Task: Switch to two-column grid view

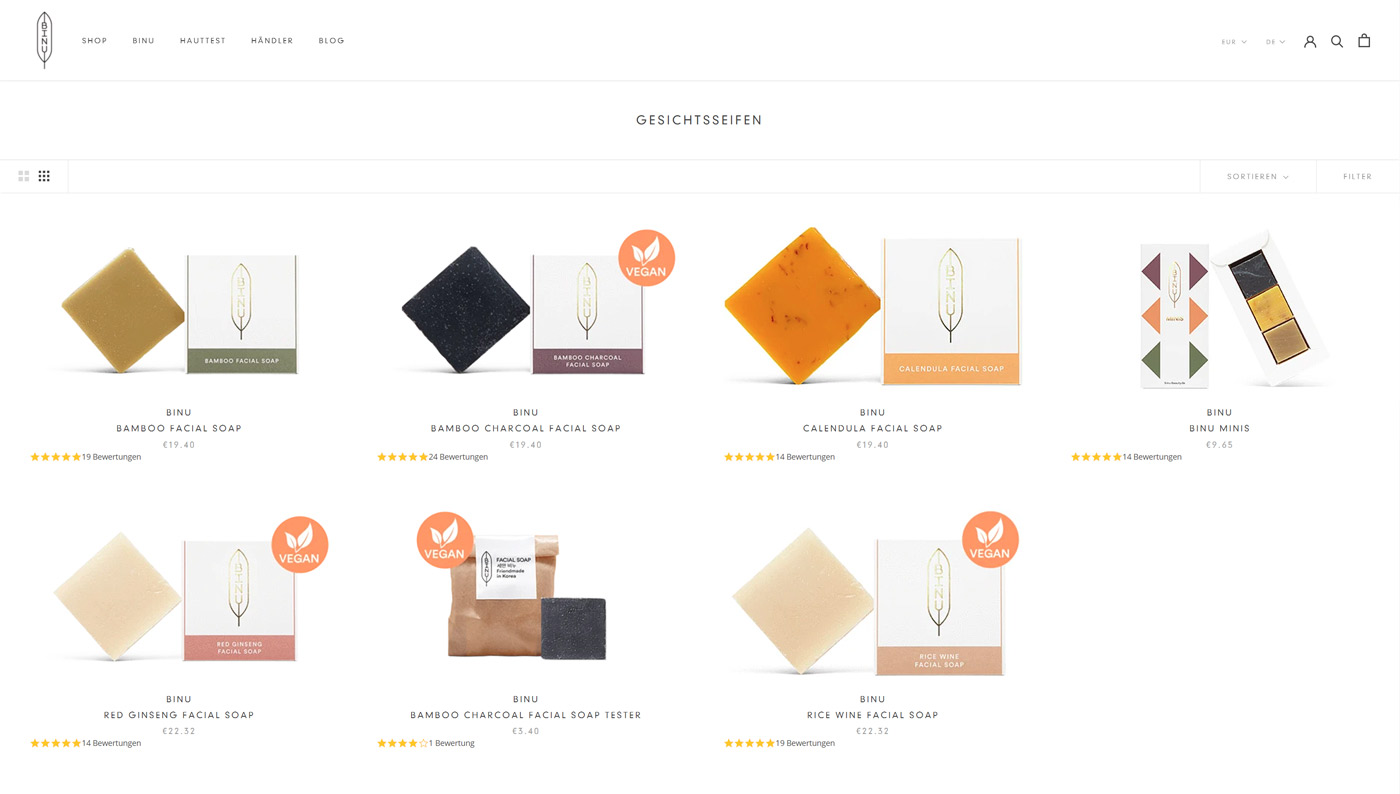Action: pyautogui.click(x=24, y=176)
